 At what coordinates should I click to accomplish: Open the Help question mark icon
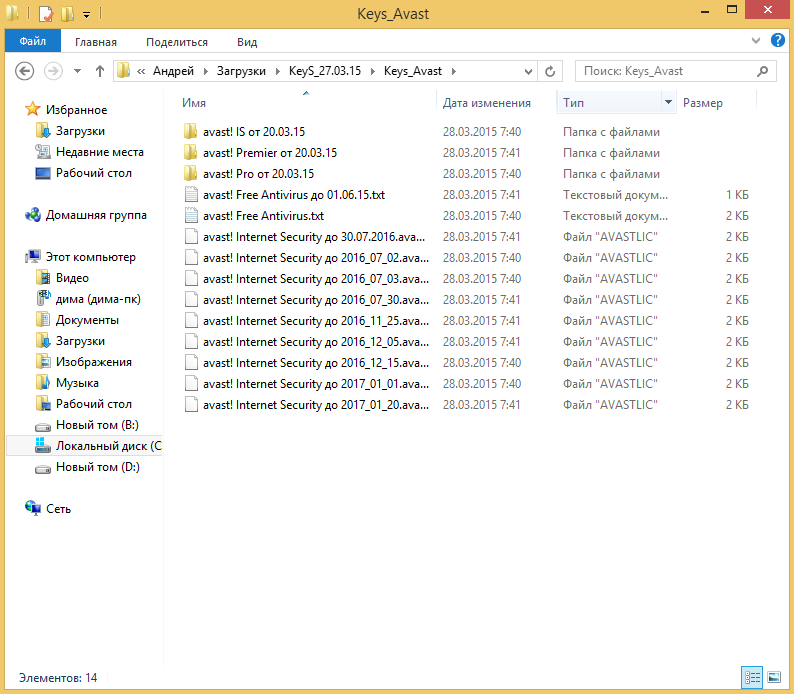click(x=778, y=40)
